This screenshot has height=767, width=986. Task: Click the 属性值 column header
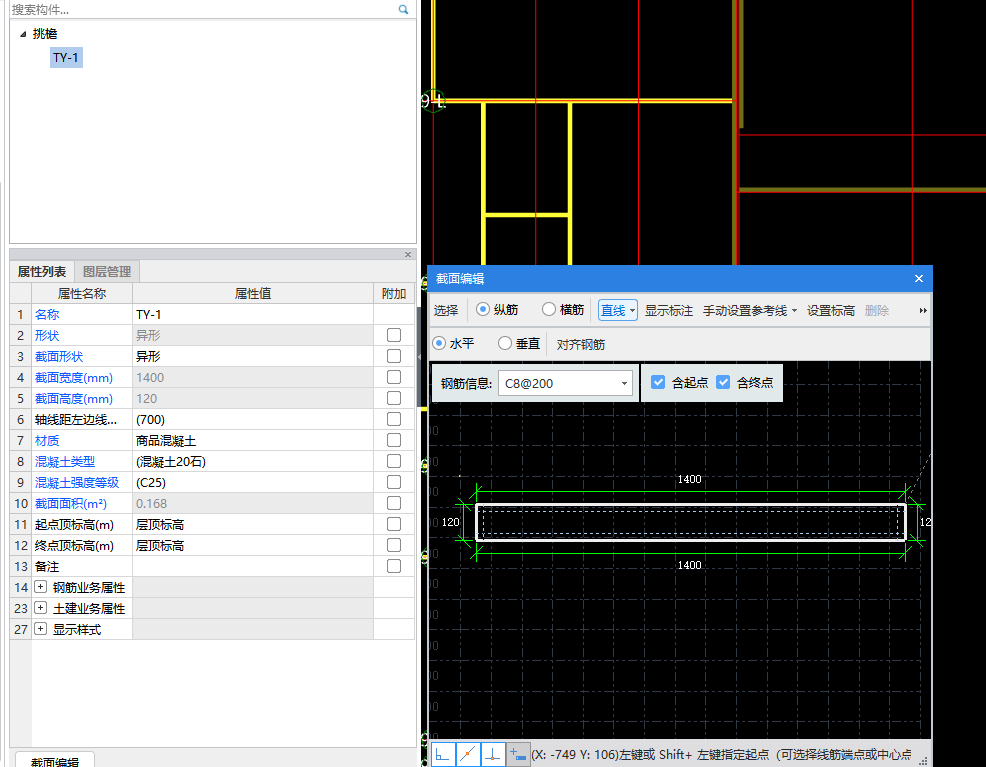pos(253,294)
